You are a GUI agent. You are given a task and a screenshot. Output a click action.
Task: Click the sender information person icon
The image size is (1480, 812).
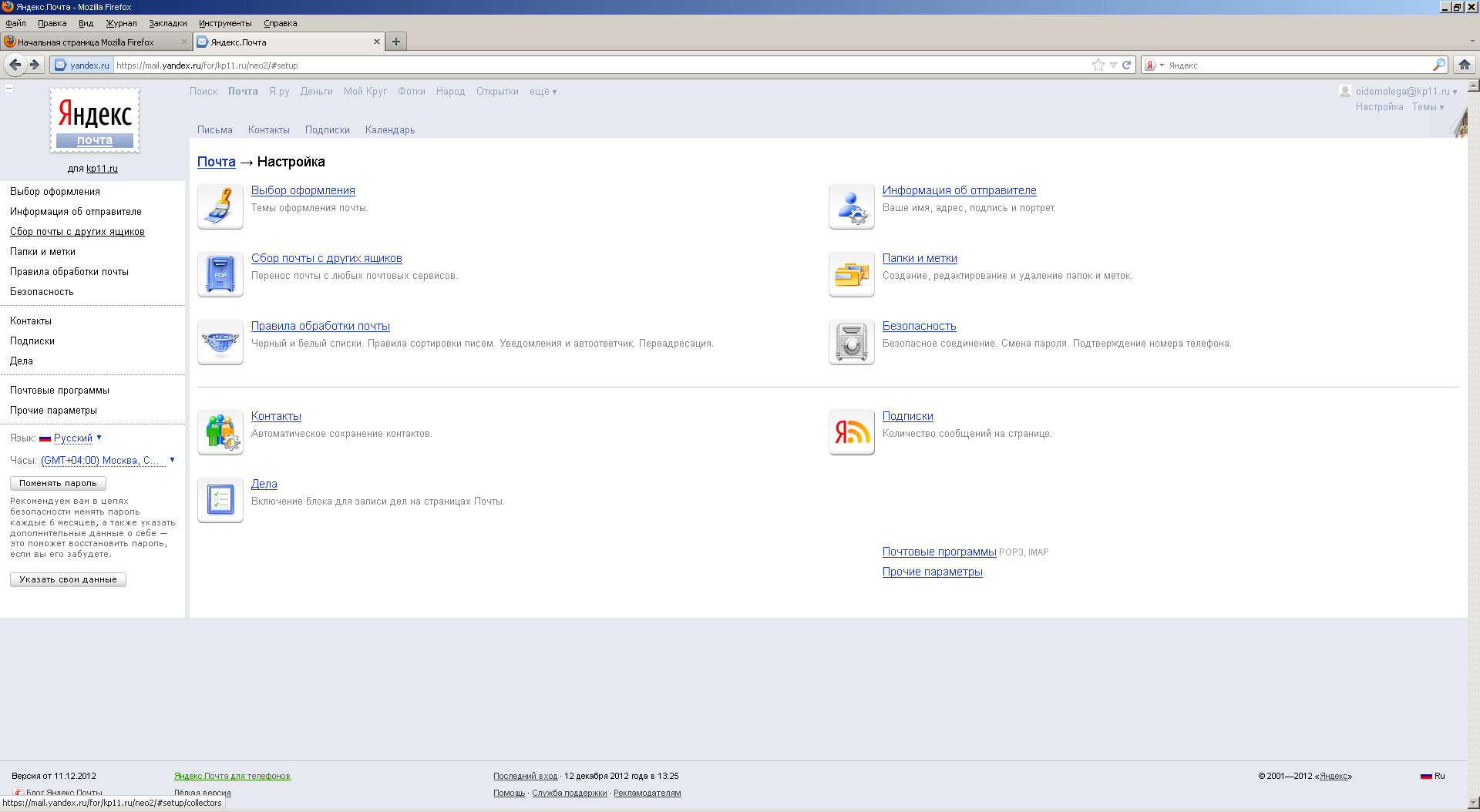(x=852, y=206)
